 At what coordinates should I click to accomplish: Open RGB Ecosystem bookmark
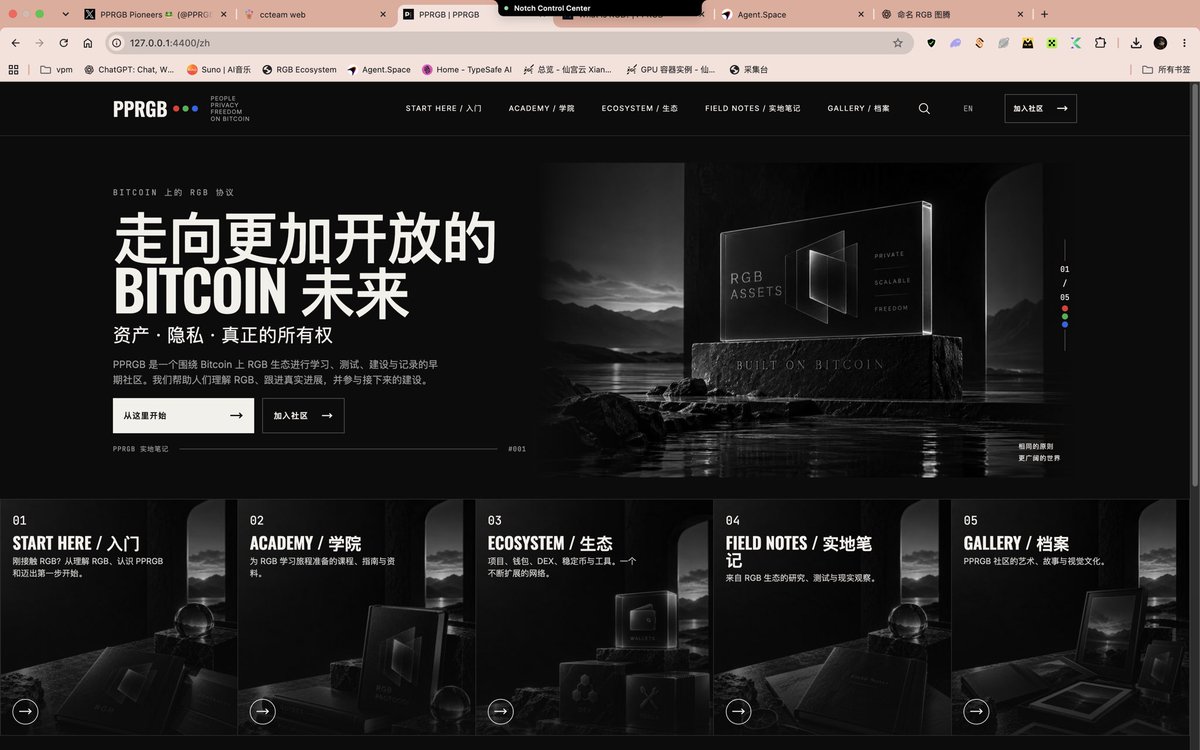[300, 70]
